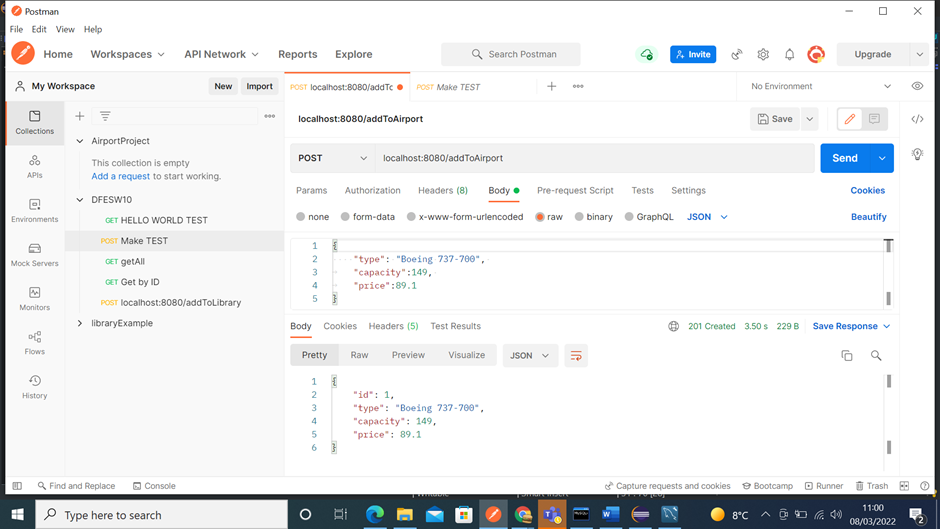Click the Postman logo home icon
The image size is (940, 529).
point(23,53)
